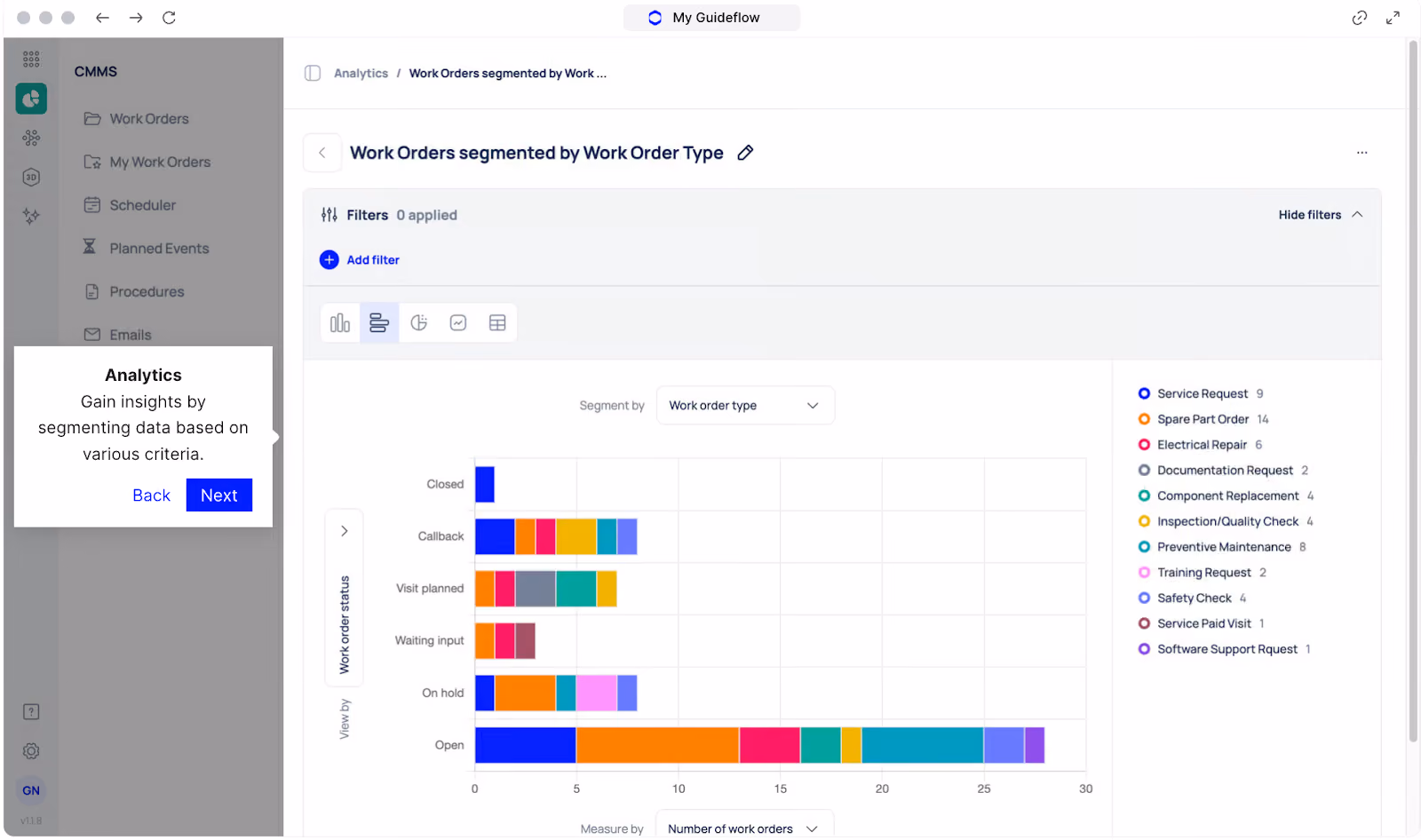Open the 3D hexagon sidebar icon
The image size is (1421, 840).
pos(31,177)
